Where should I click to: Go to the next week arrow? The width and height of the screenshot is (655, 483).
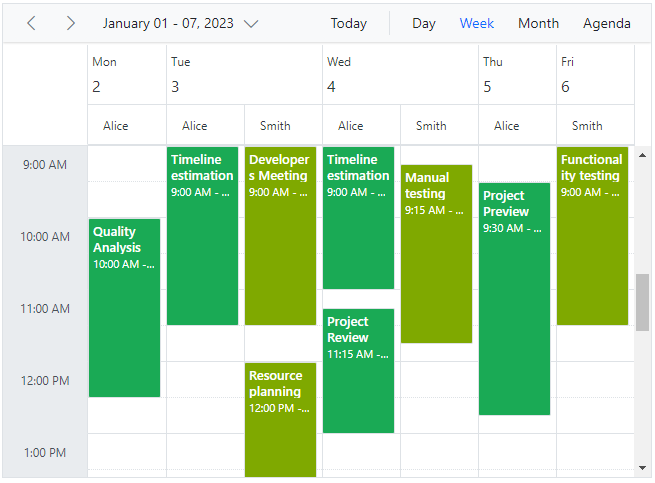pyautogui.click(x=70, y=23)
